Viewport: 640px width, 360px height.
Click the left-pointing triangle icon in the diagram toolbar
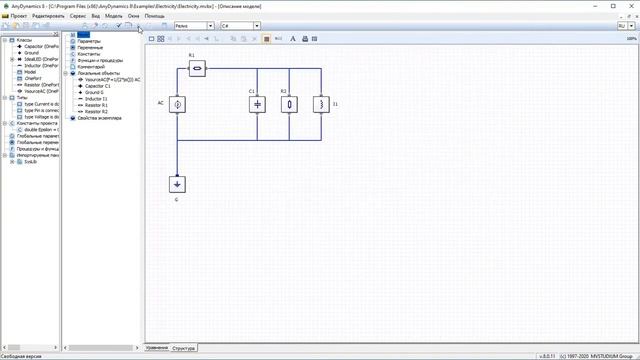click(x=207, y=39)
